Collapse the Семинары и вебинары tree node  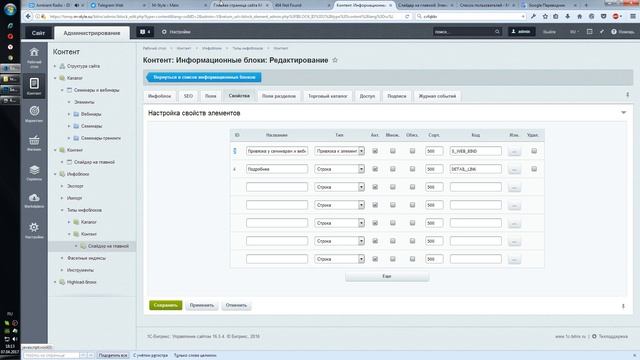(x=62, y=90)
